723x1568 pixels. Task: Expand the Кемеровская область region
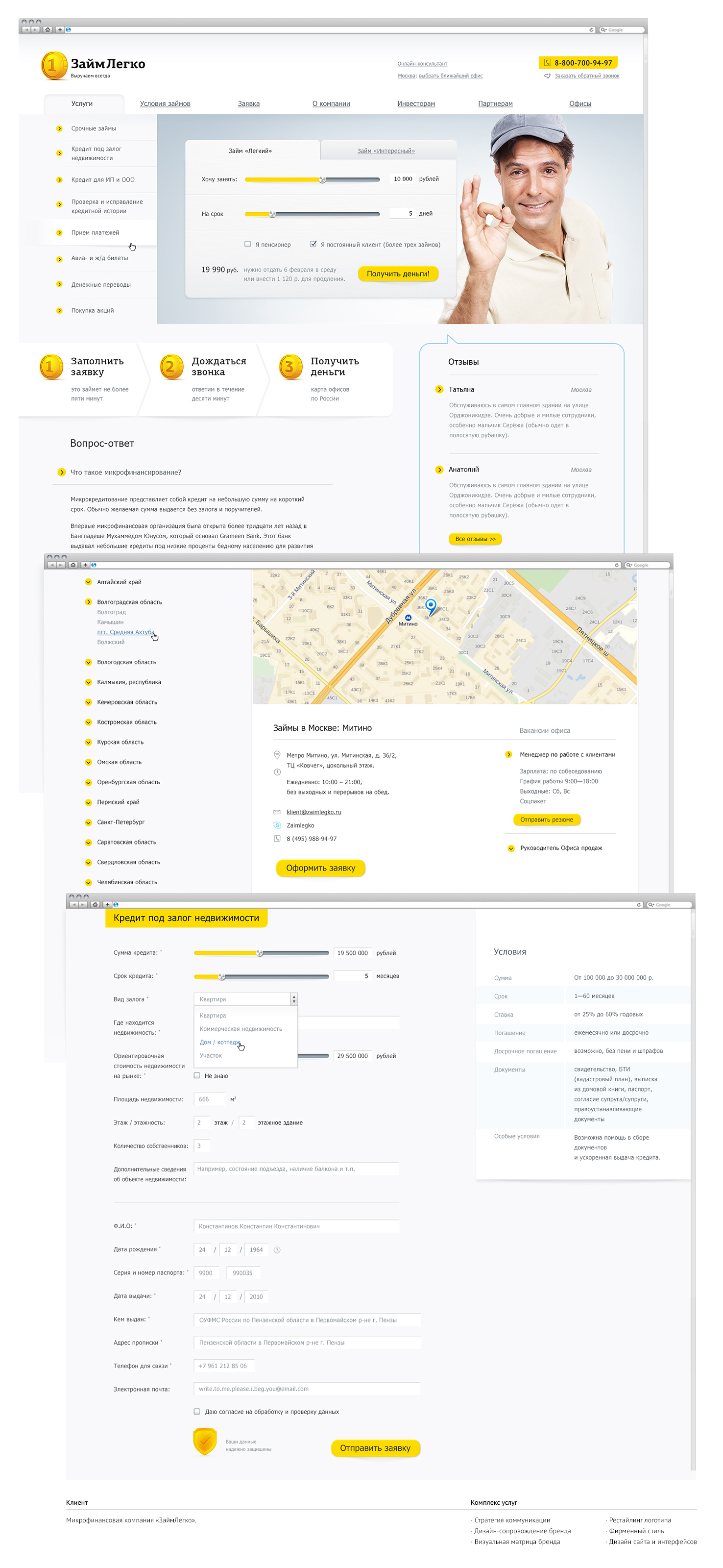88,702
